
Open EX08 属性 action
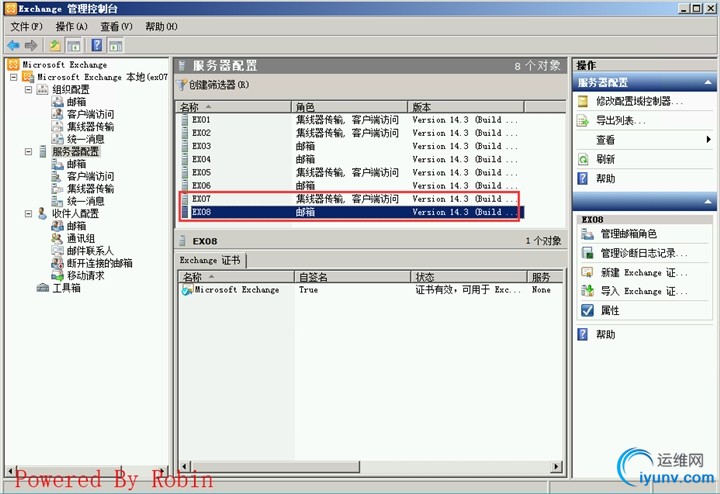point(601,311)
